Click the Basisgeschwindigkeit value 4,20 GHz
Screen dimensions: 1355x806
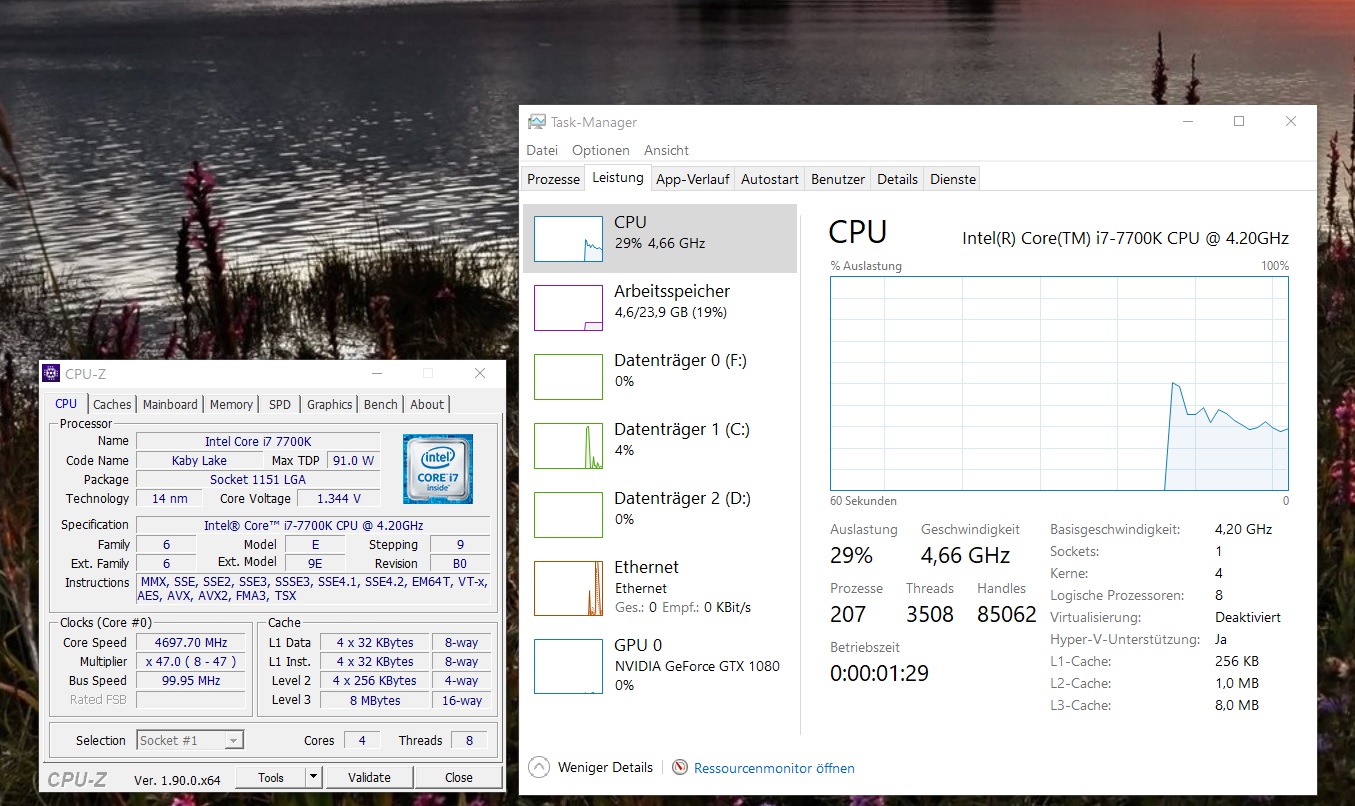pyautogui.click(x=1243, y=529)
